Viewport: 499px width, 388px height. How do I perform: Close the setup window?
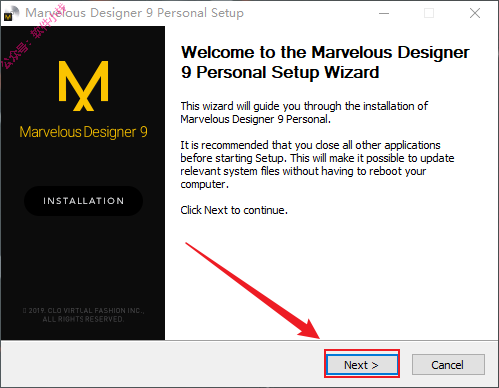(475, 13)
